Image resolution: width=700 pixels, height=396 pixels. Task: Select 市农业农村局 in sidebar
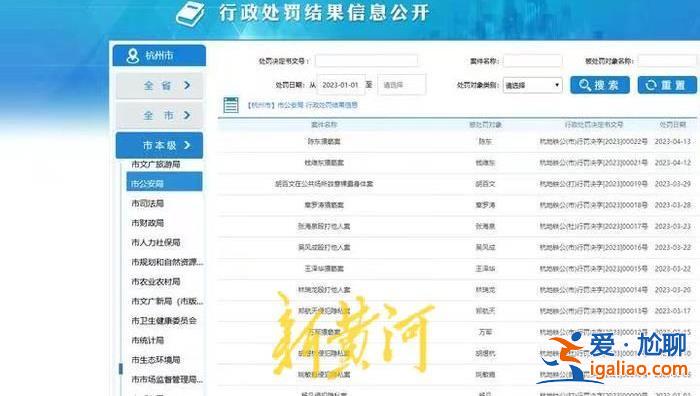click(156, 282)
